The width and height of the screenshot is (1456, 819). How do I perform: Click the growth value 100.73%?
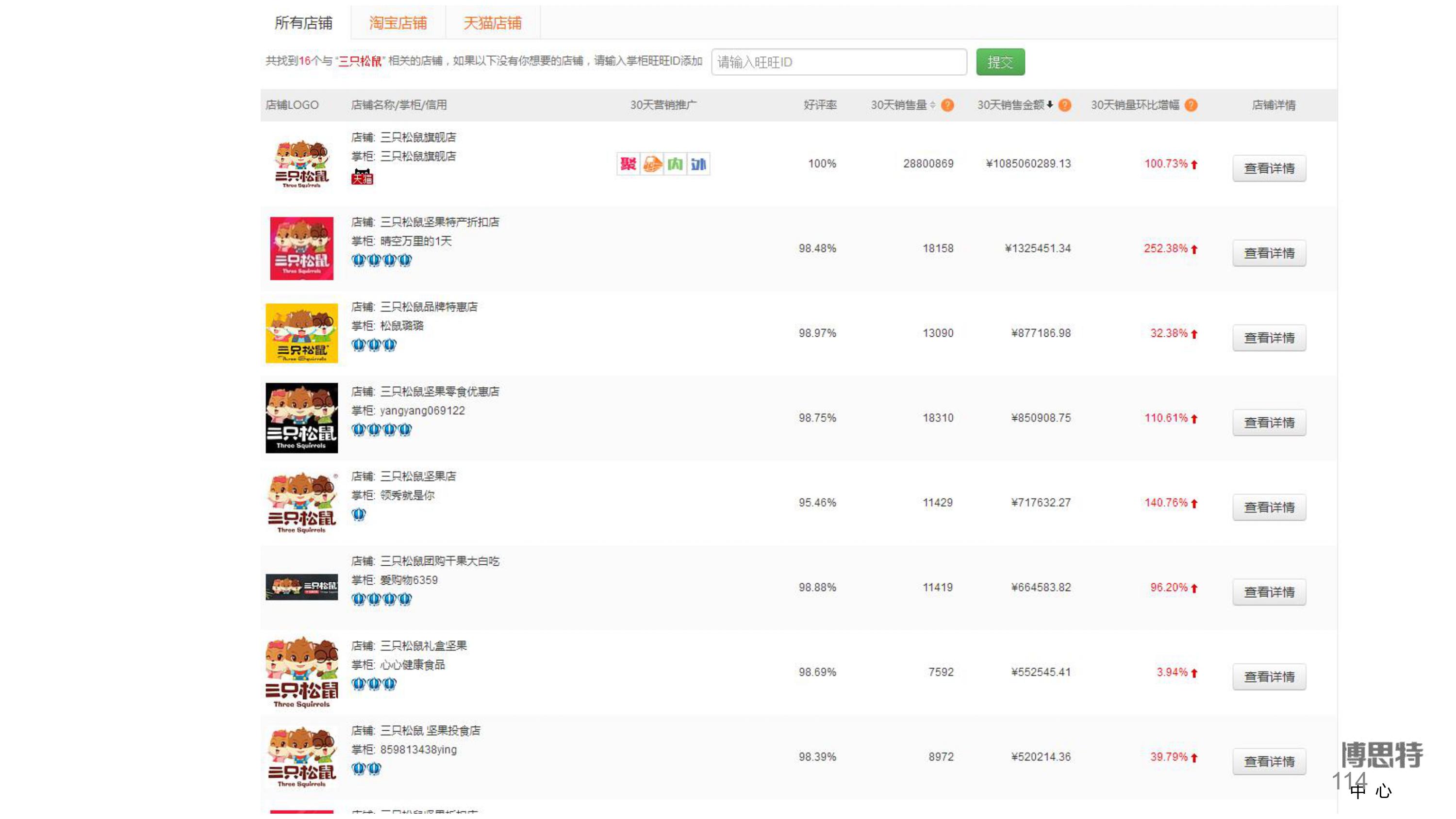[x=1166, y=164]
